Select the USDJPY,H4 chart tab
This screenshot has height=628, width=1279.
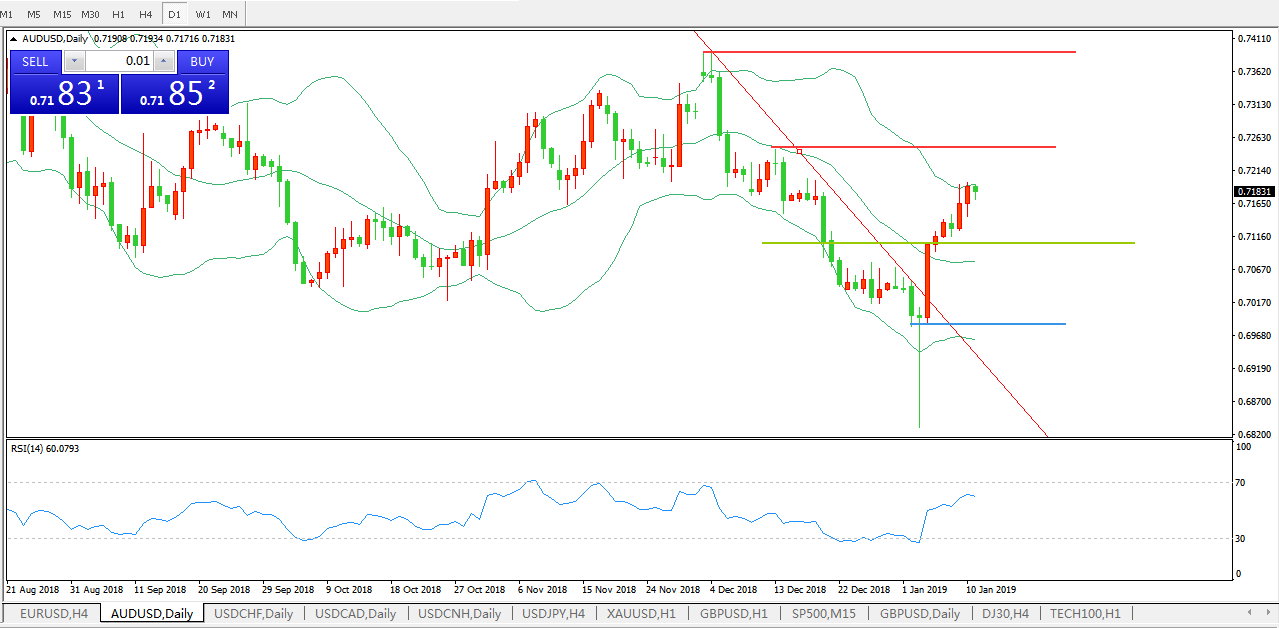point(553,614)
